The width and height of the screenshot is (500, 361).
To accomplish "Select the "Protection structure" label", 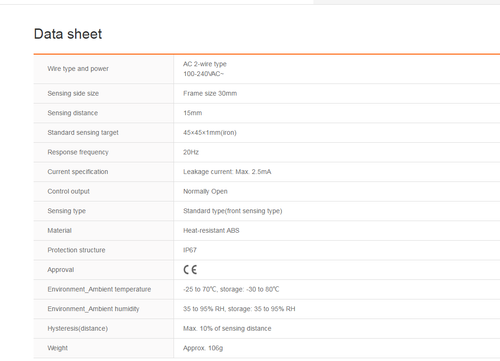I will (x=76, y=250).
